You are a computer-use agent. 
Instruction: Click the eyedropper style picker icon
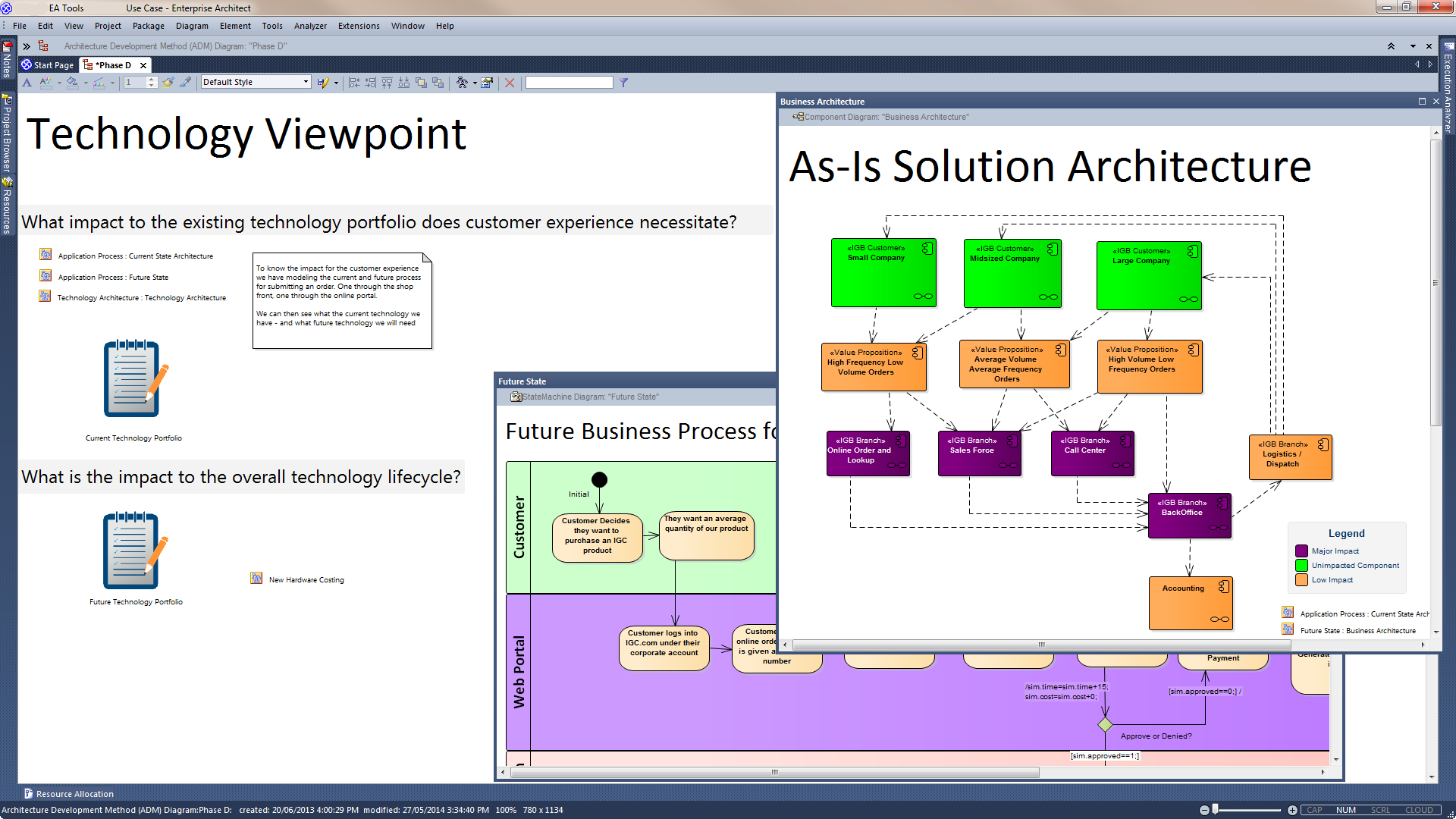(185, 83)
